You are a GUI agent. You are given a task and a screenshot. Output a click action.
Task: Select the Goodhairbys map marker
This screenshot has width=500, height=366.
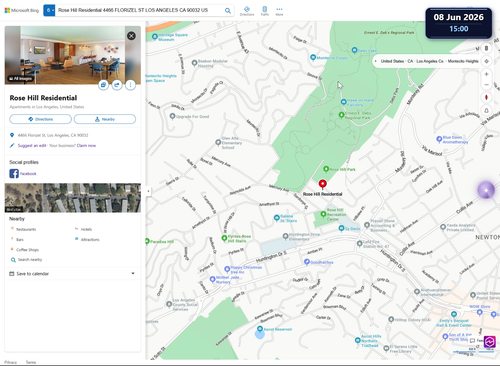[x=307, y=262]
